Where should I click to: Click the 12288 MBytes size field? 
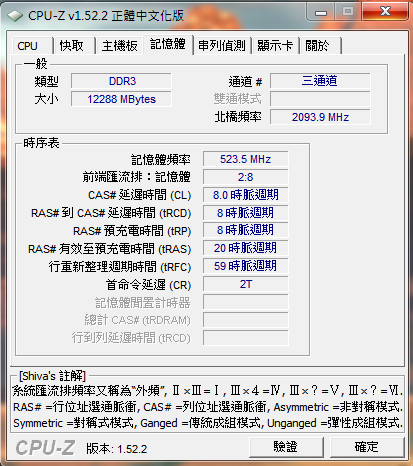[121, 99]
